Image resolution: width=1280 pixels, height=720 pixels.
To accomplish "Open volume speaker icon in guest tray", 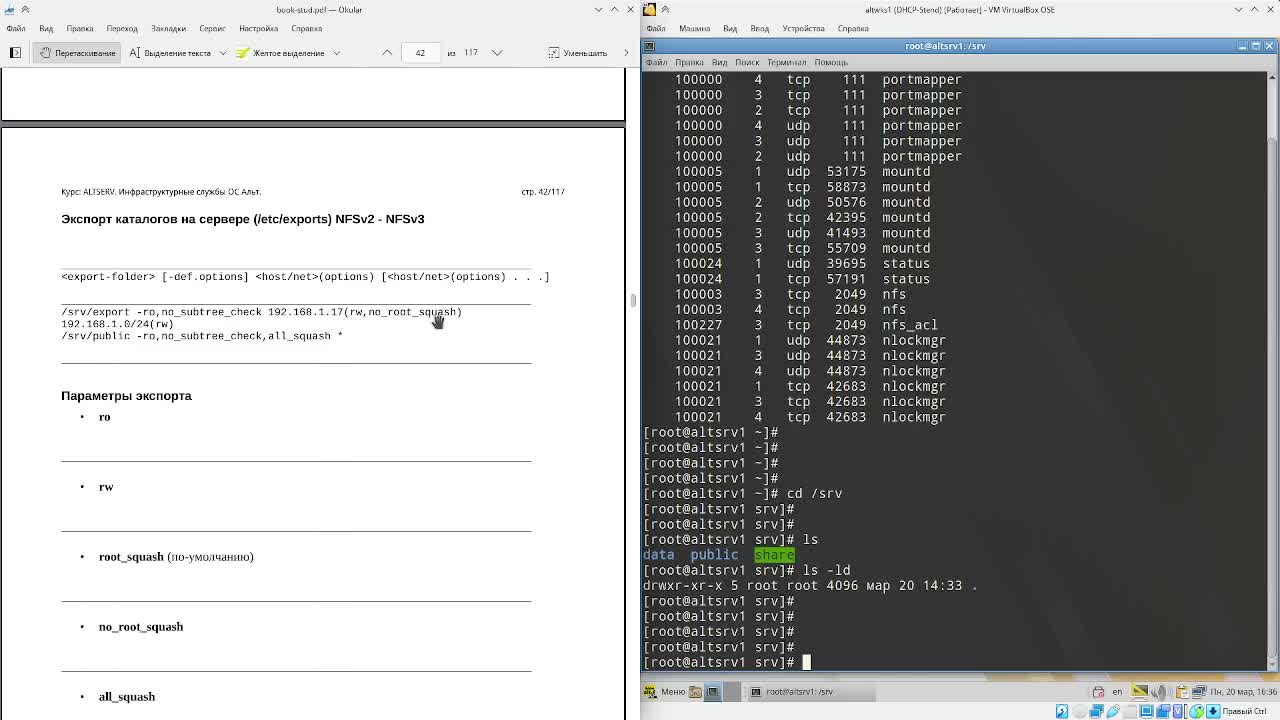I will 1159,691.
